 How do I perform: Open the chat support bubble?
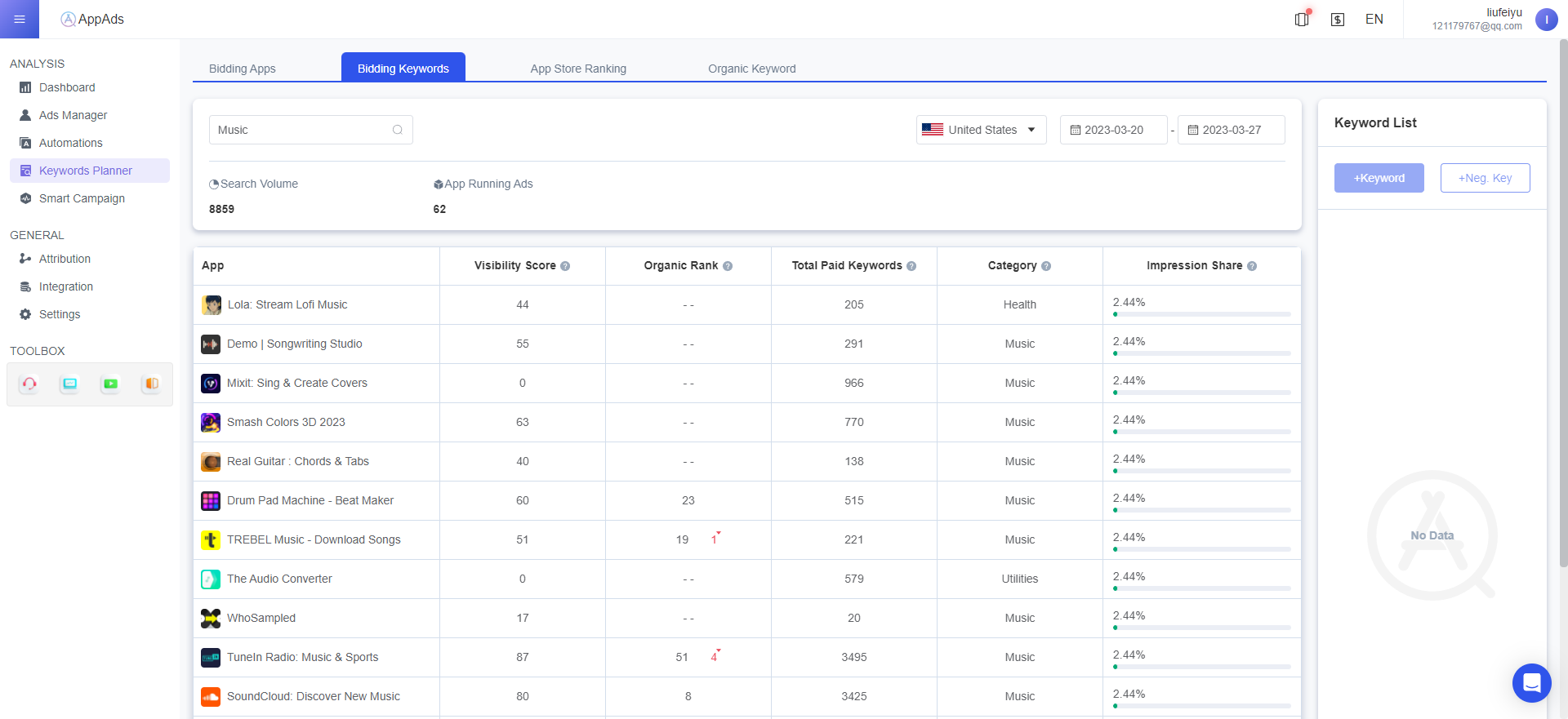point(1531,682)
